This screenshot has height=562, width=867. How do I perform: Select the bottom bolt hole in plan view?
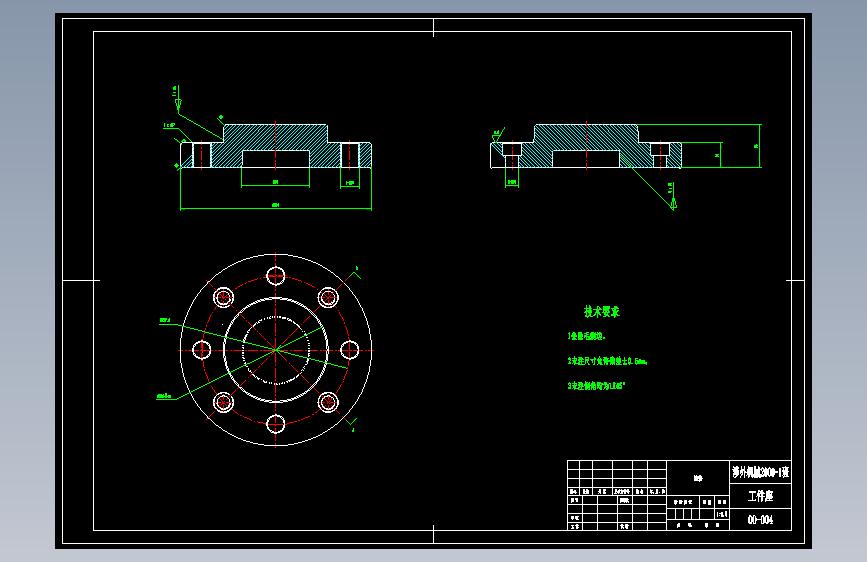275,424
